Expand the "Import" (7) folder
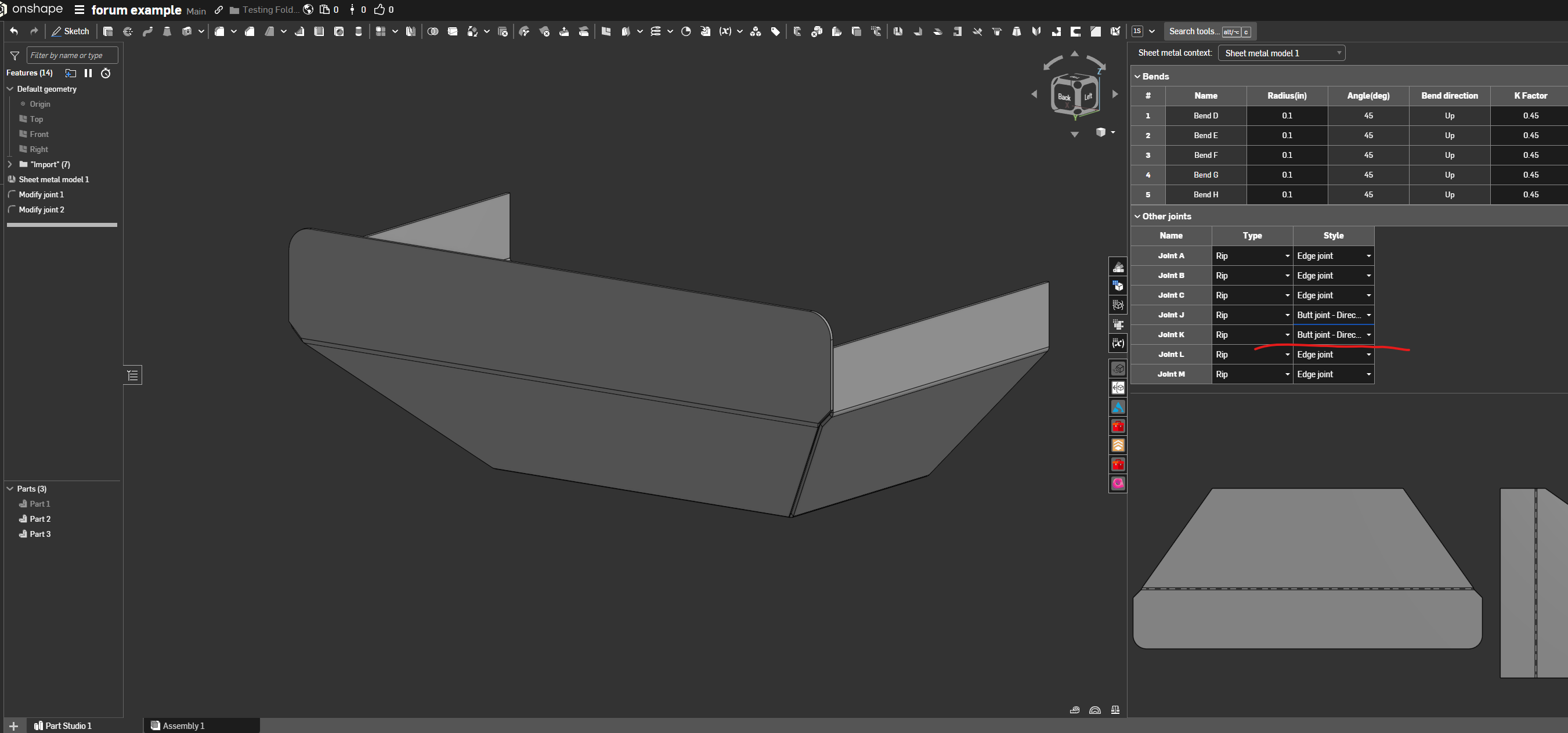Image resolution: width=1568 pixels, height=733 pixels. (10, 164)
